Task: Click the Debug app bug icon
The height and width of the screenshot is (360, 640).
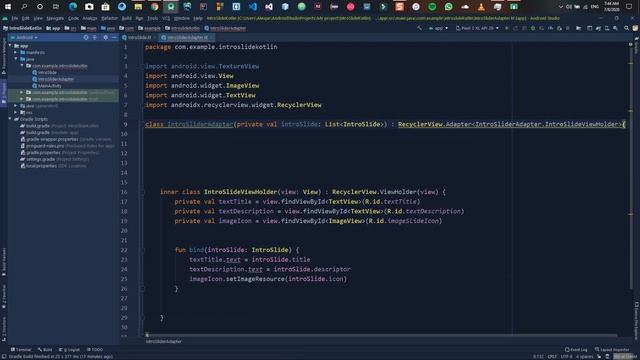Action: pos(533,28)
